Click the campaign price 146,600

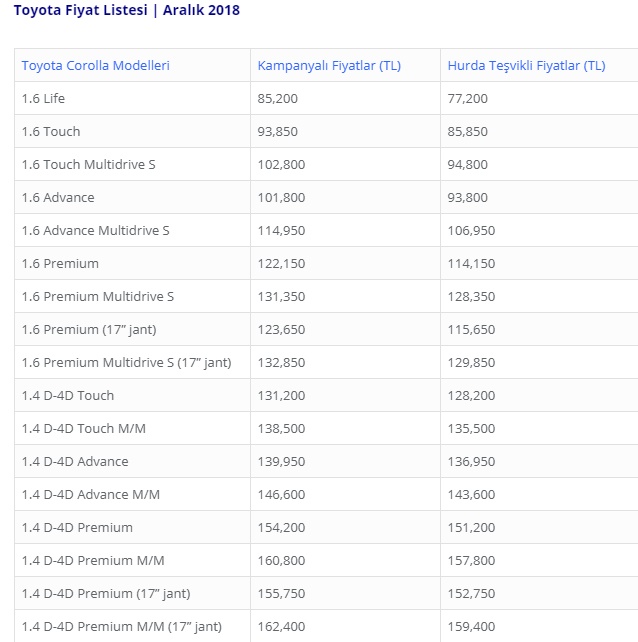click(281, 495)
